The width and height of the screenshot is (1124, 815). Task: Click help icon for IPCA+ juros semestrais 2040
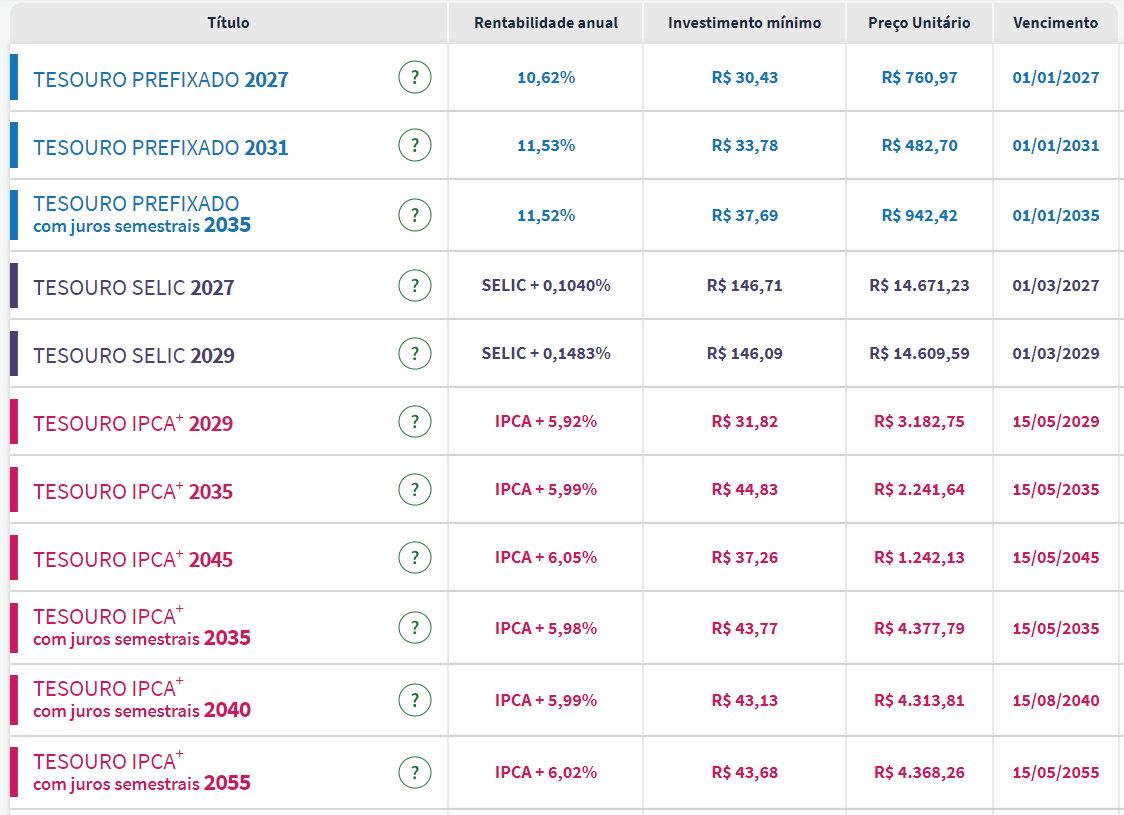click(415, 700)
